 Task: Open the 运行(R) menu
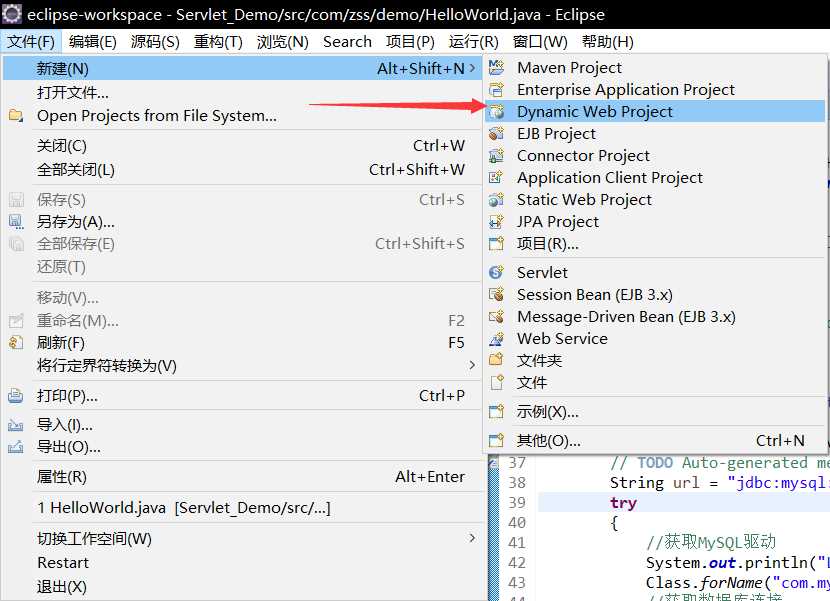474,41
